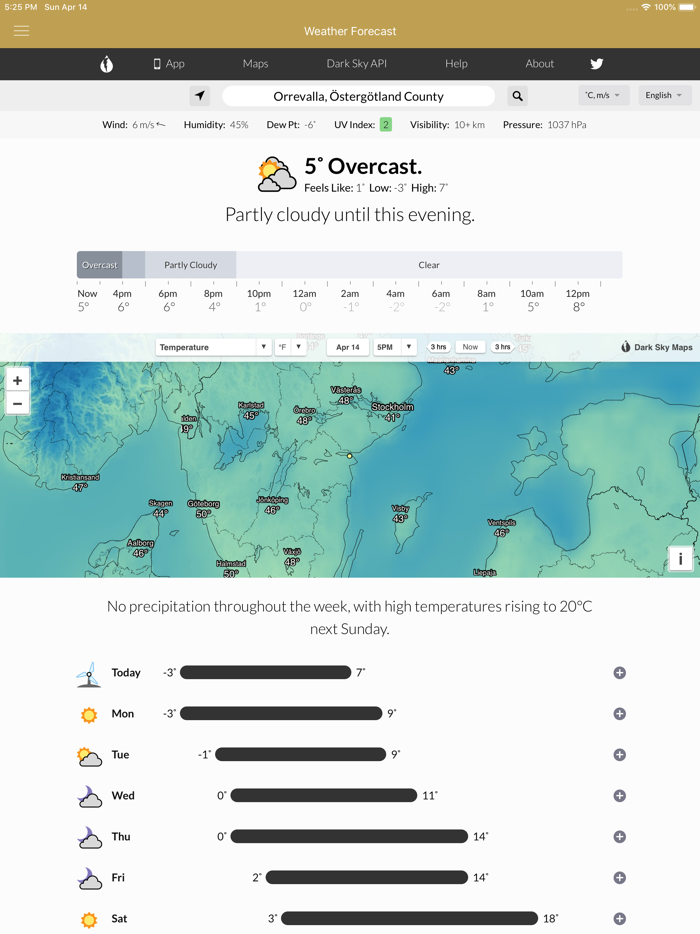Image resolution: width=700 pixels, height=934 pixels.
Task: Click Today's temperature range bar
Action: coord(266,673)
